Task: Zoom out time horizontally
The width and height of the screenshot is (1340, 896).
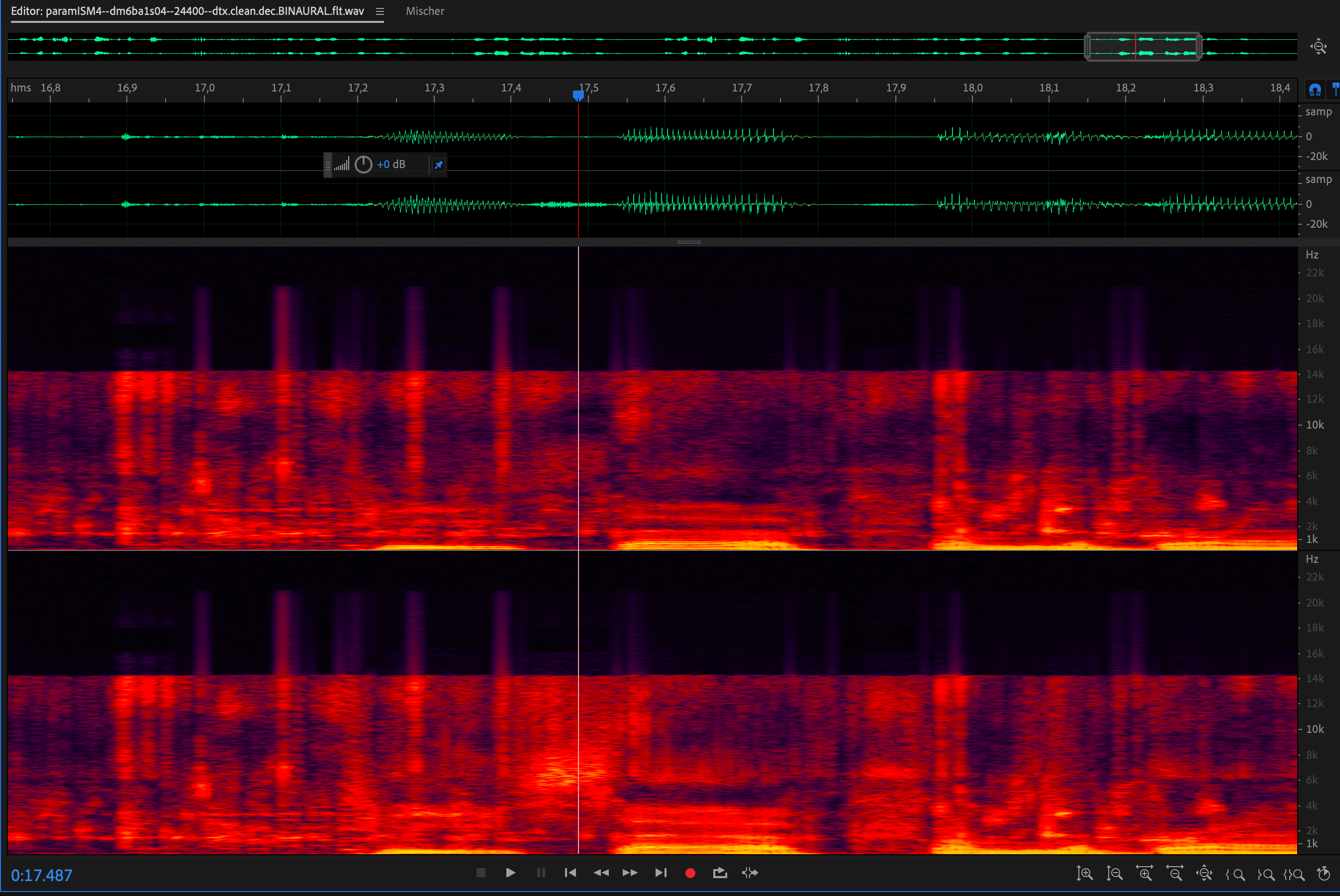Action: click(1175, 873)
